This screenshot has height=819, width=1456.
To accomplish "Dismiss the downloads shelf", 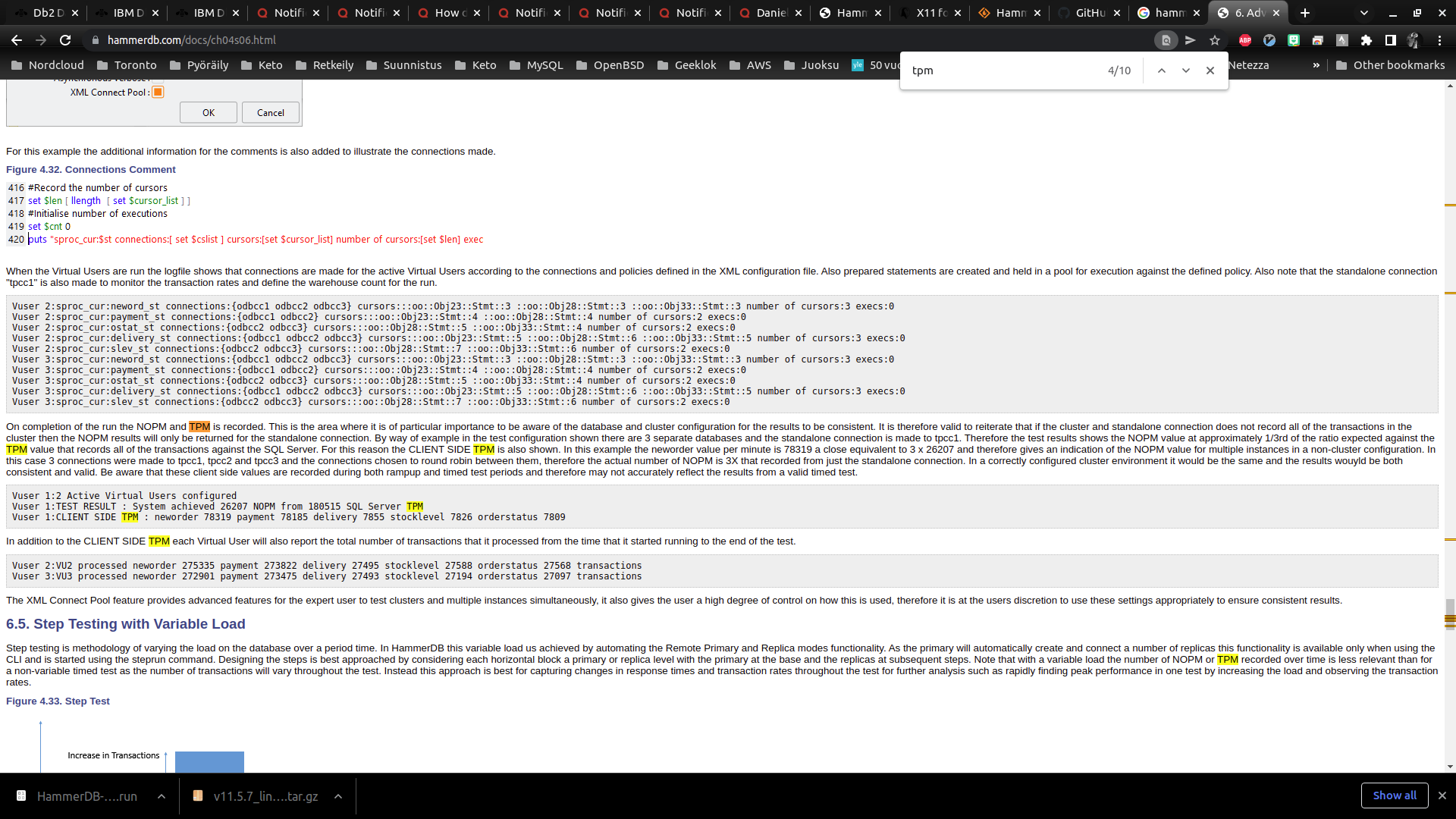I will 1442,795.
